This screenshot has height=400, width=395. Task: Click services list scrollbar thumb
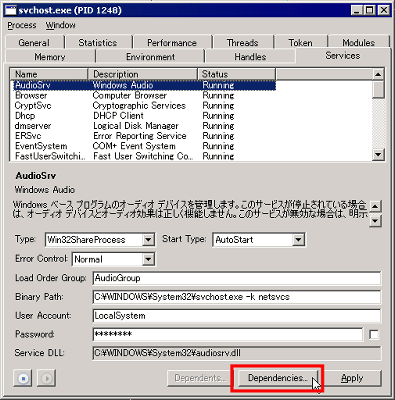point(378,89)
